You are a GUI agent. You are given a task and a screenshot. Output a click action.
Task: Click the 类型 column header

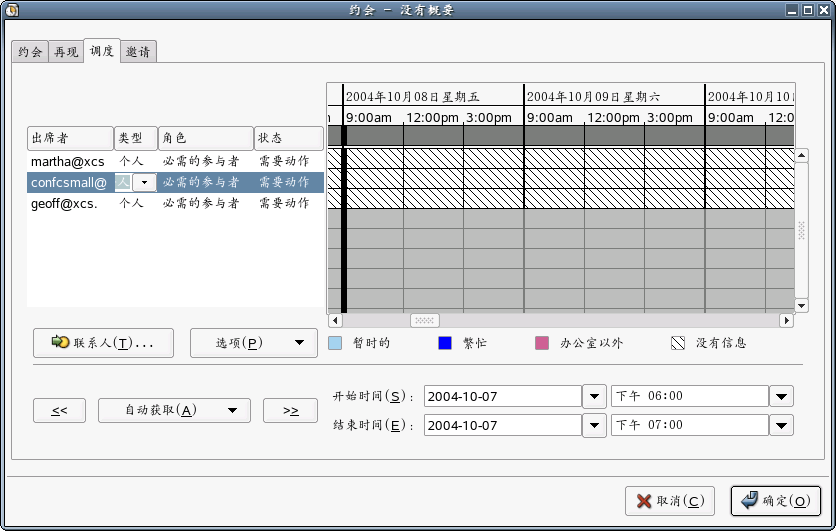[x=136, y=138]
